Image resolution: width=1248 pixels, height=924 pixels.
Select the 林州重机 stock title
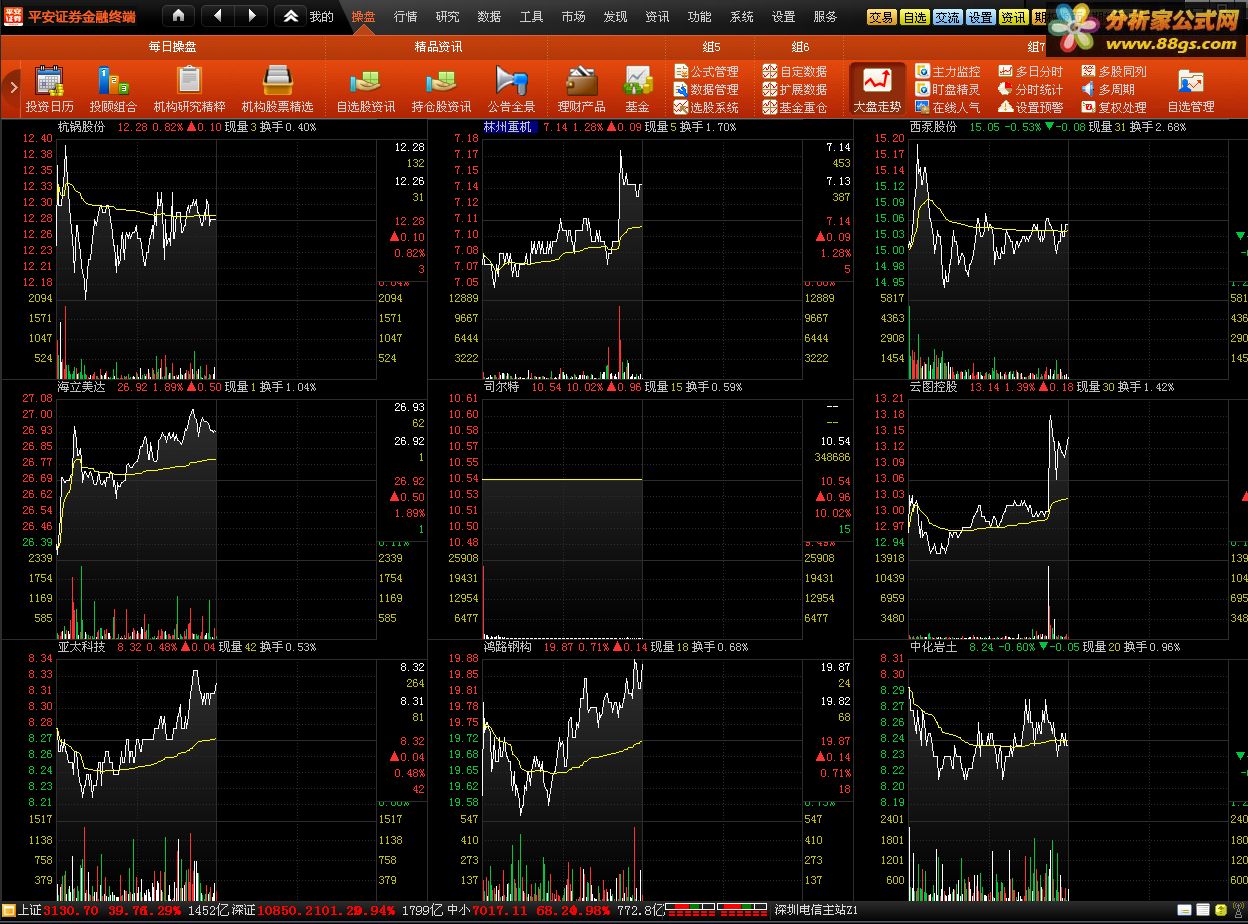point(509,127)
